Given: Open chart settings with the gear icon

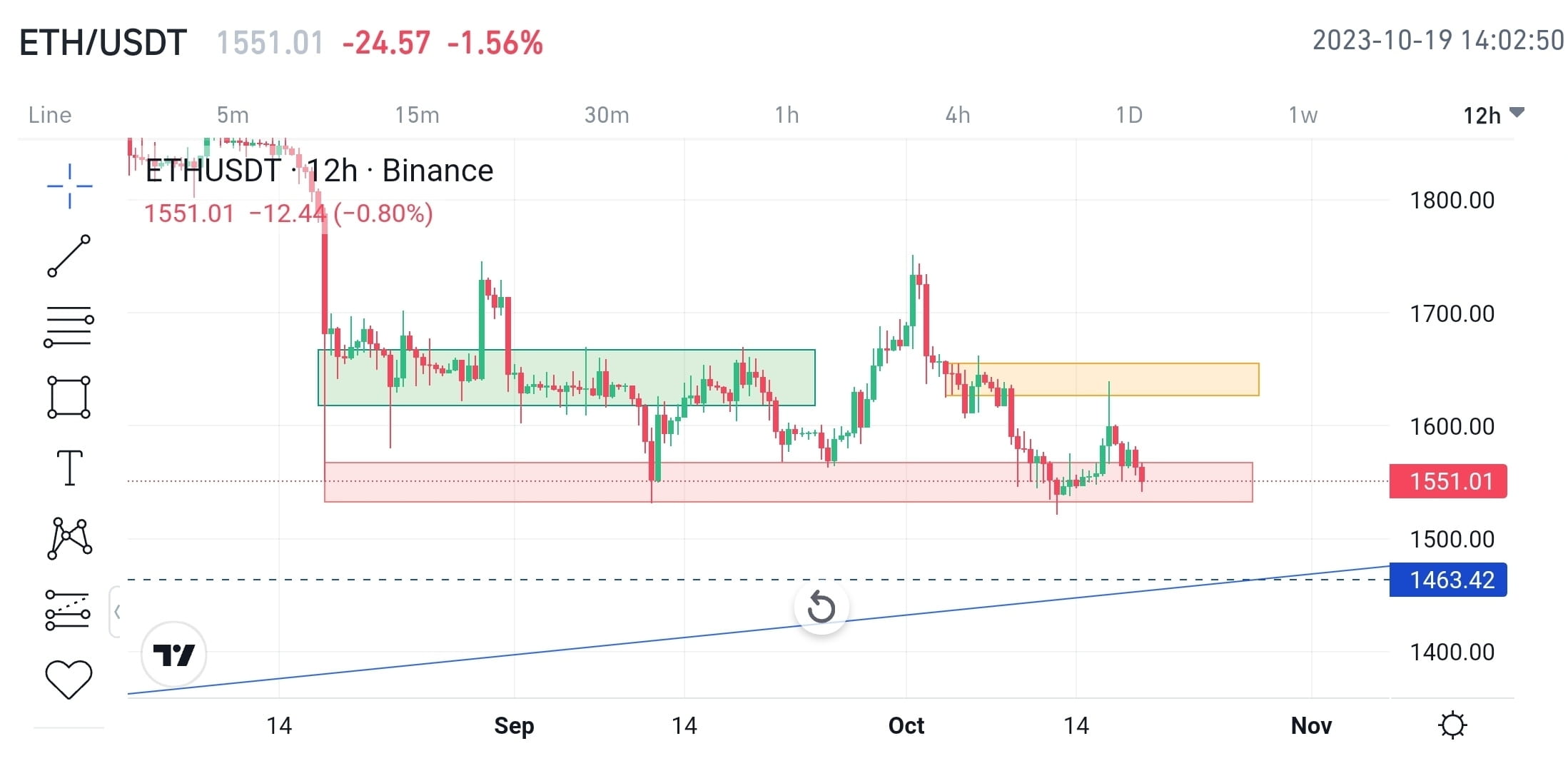Looking at the screenshot, I should click(1451, 725).
